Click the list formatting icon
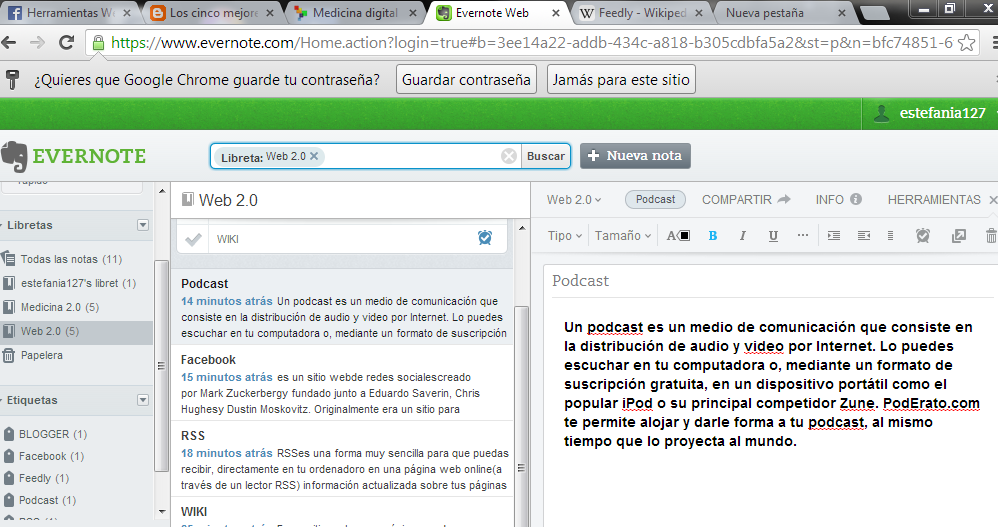 click(x=890, y=236)
